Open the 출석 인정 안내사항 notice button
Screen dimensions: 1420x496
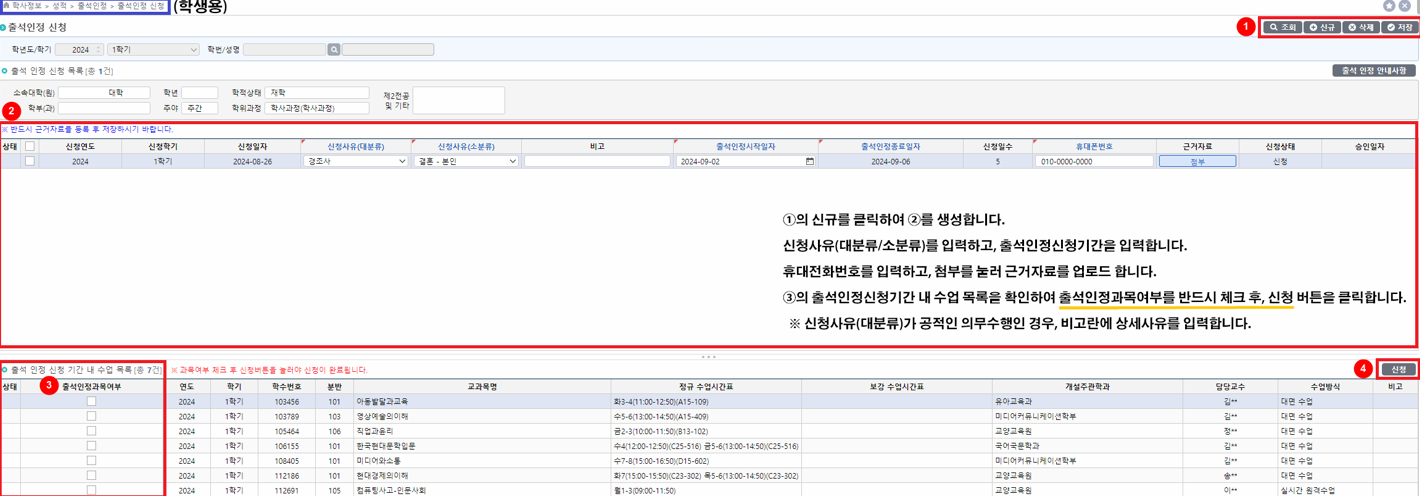pos(1373,71)
